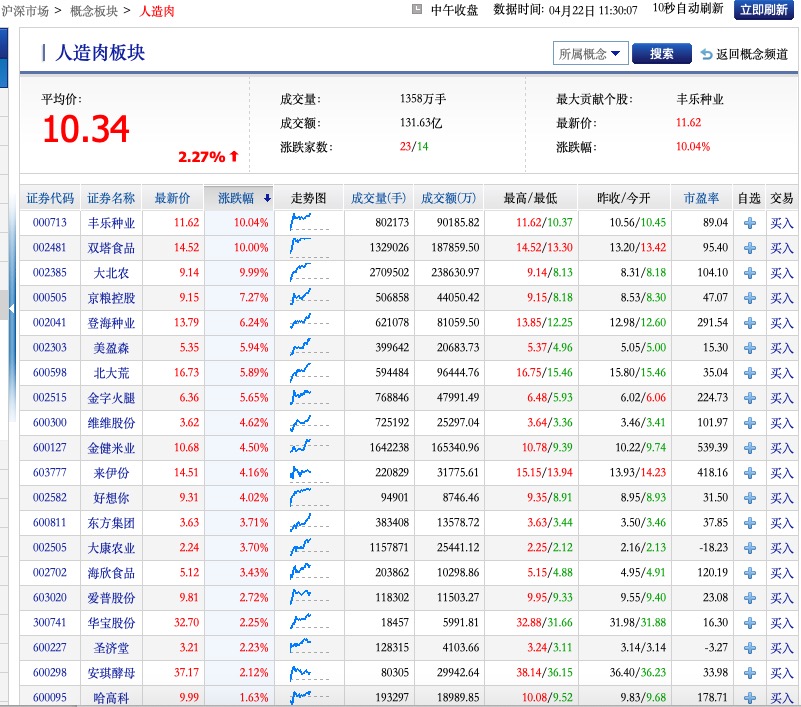Open 京粮控股 trend sparkline chart
Image resolution: width=801 pixels, height=707 pixels.
click(307, 298)
